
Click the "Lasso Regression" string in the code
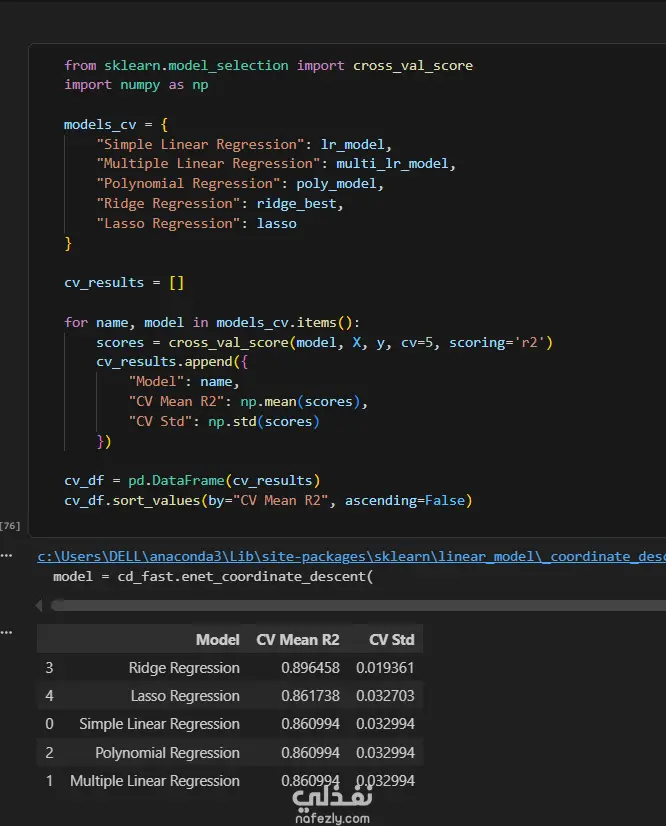coord(168,224)
